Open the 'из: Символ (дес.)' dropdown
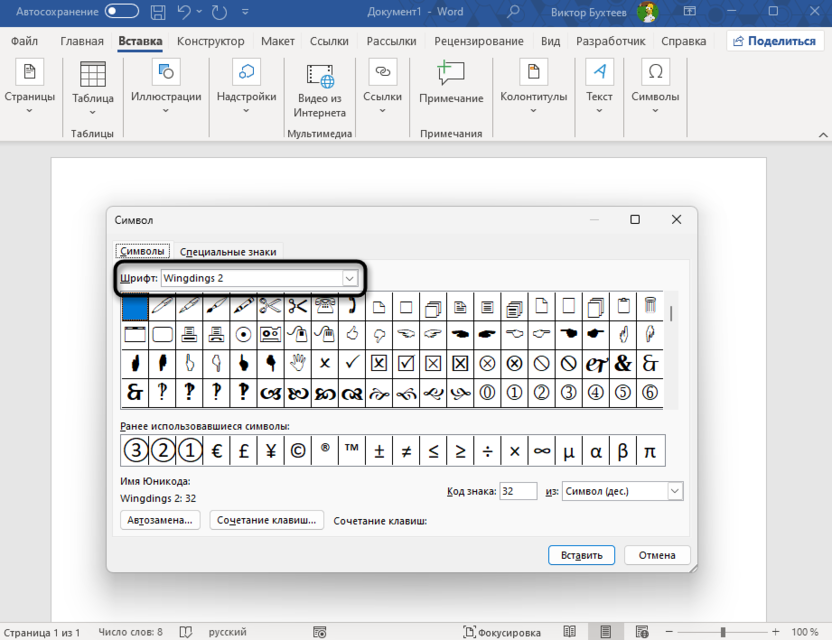The width and height of the screenshot is (832, 640). coord(674,491)
